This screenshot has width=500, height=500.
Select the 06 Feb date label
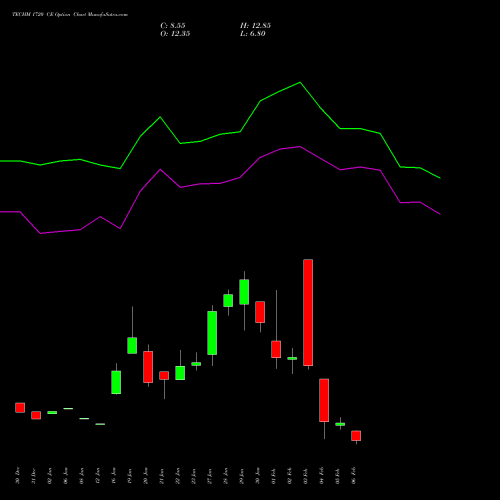(x=354, y=476)
